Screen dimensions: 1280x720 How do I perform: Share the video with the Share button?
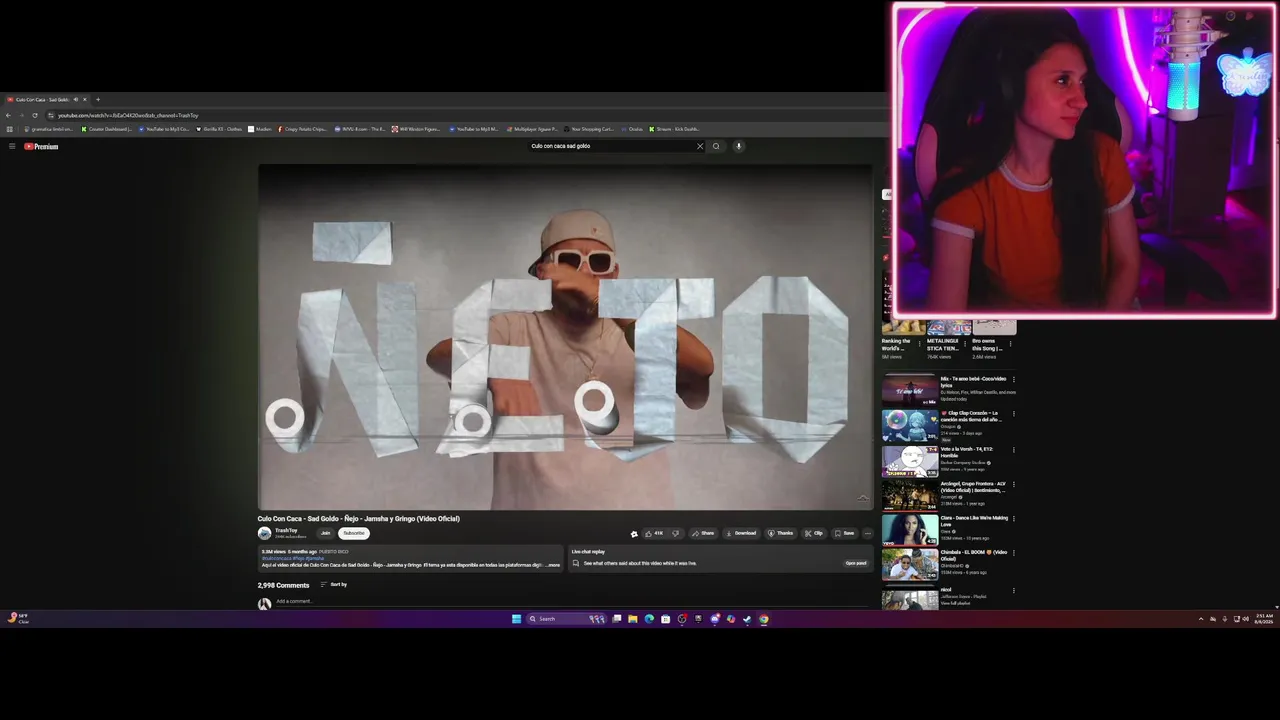[x=704, y=533]
